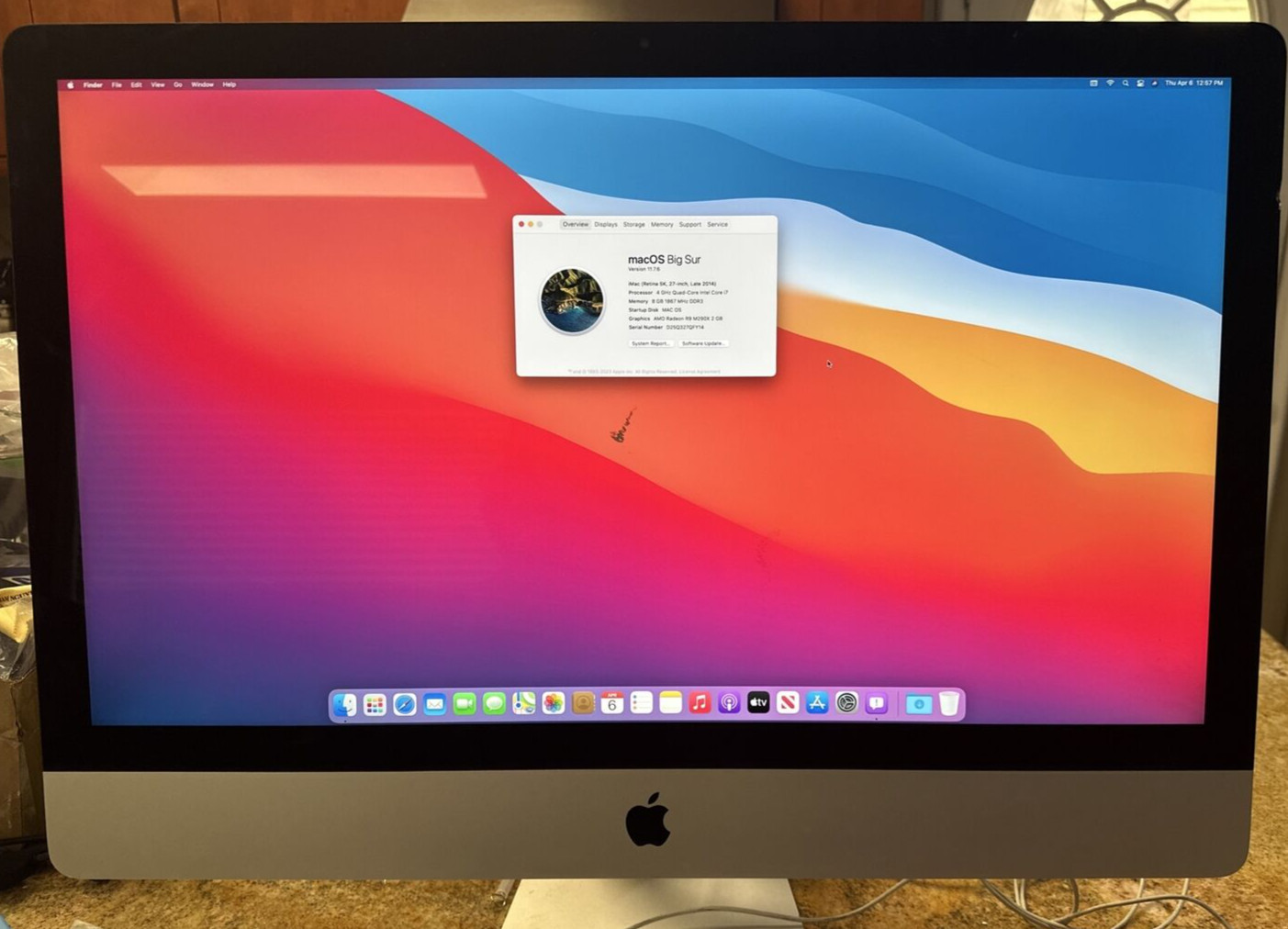Click the iMac Retina 5K model line
Image resolution: width=1288 pixels, height=929 pixels.
click(x=672, y=284)
